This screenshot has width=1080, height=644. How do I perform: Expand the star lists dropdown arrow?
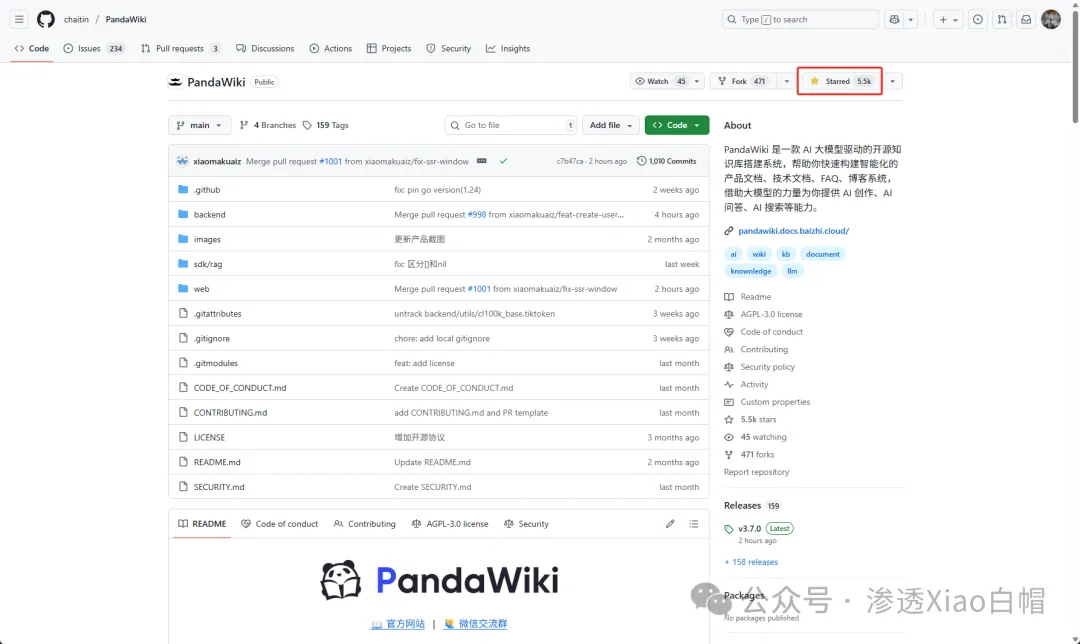click(892, 81)
